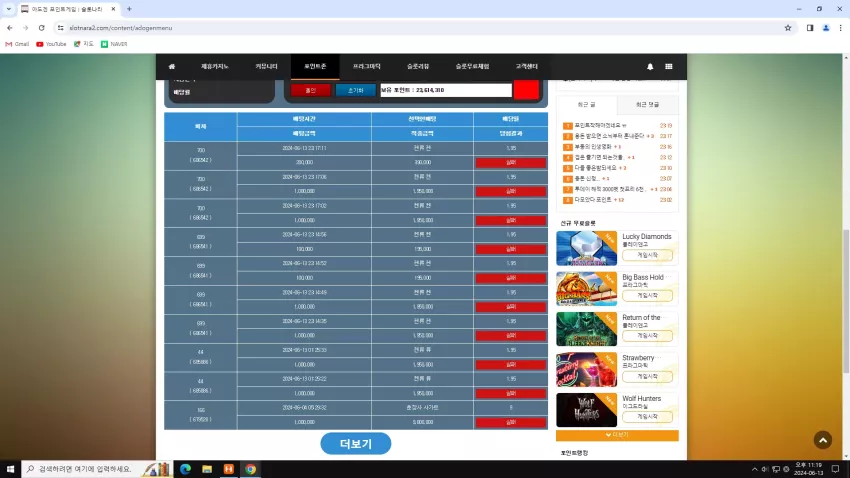
Task: Switch to Chrome in taskbar
Action: [250, 469]
